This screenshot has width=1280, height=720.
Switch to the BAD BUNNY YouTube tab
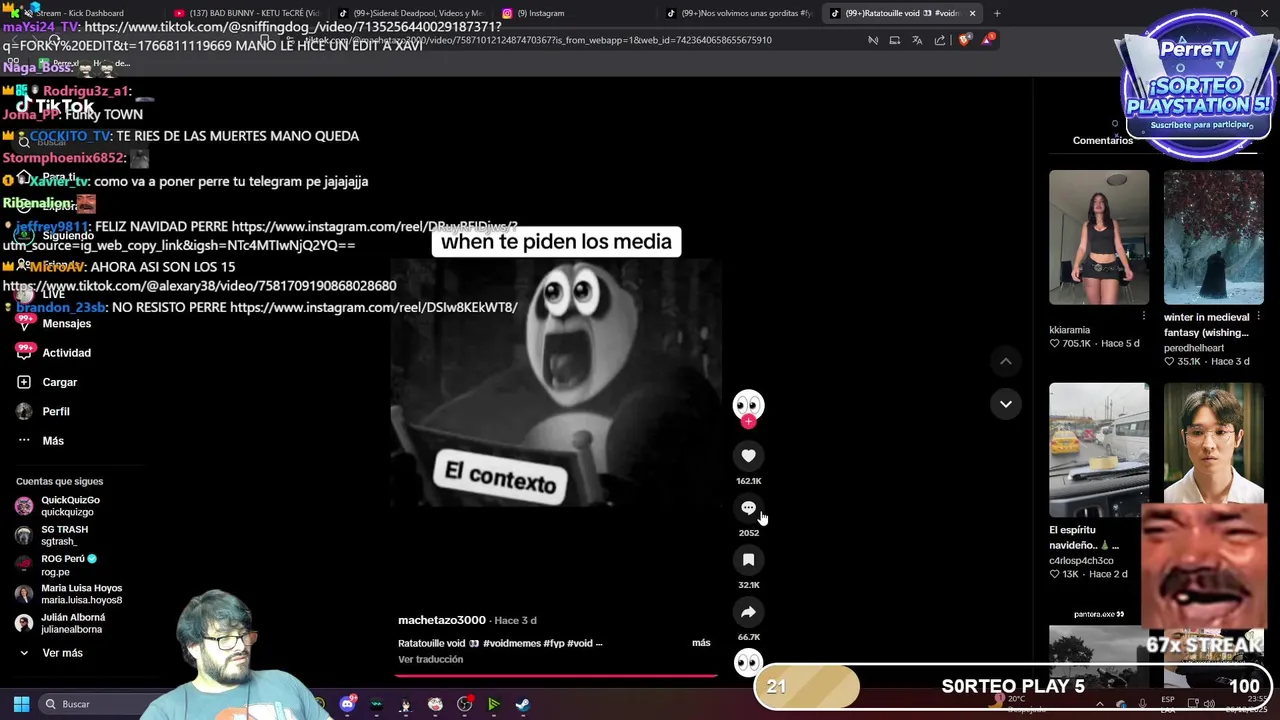tap(248, 13)
